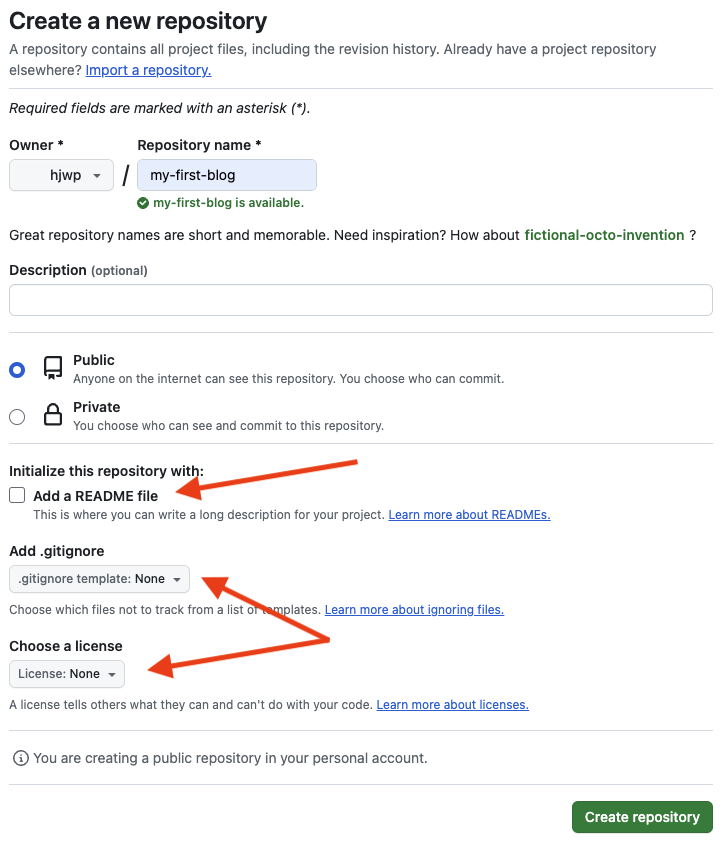Select the Public radio button
The width and height of the screenshot is (722, 841).
(17, 370)
